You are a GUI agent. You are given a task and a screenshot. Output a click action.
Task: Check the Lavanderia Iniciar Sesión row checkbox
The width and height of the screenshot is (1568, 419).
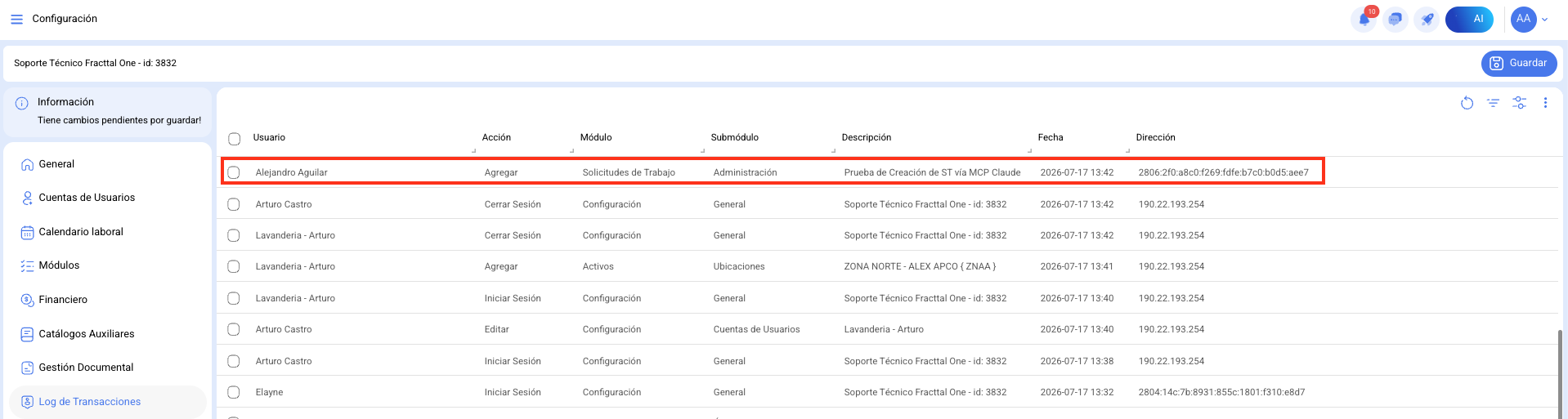tap(234, 298)
